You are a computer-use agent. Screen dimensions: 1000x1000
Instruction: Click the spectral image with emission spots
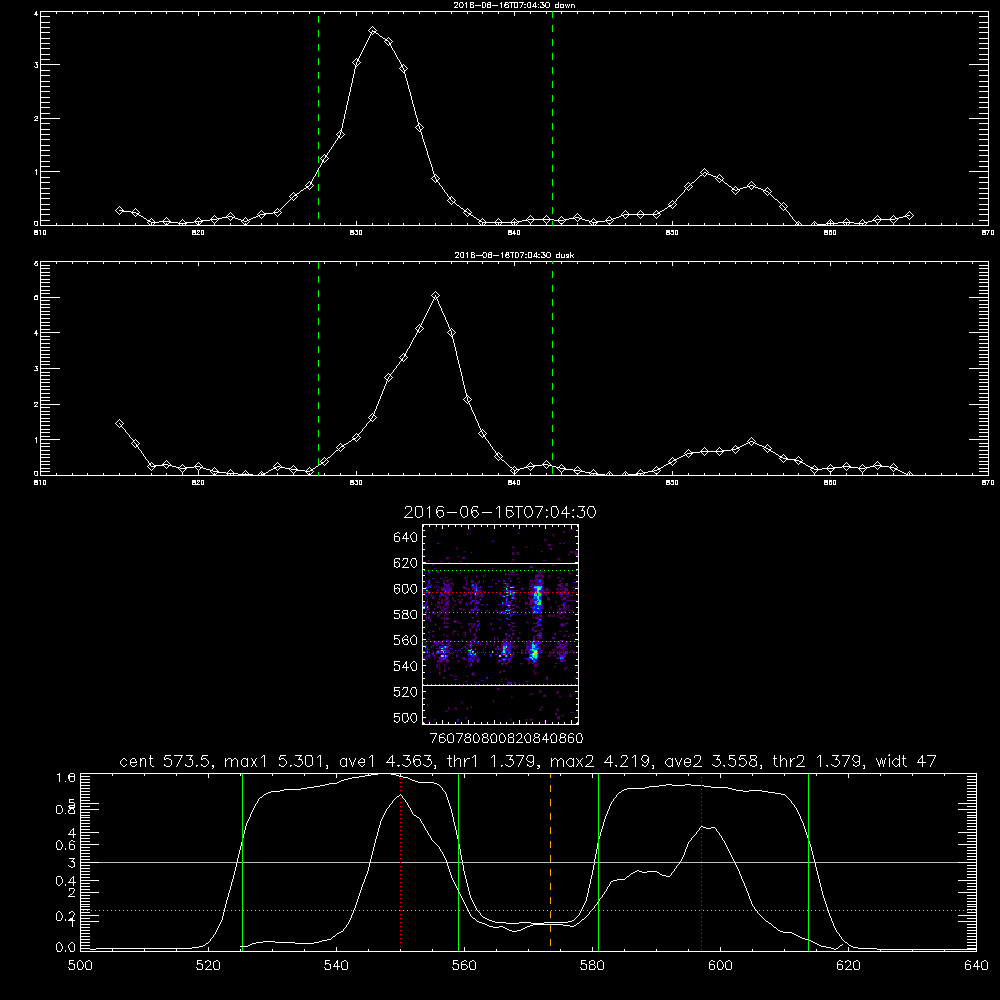(500, 624)
